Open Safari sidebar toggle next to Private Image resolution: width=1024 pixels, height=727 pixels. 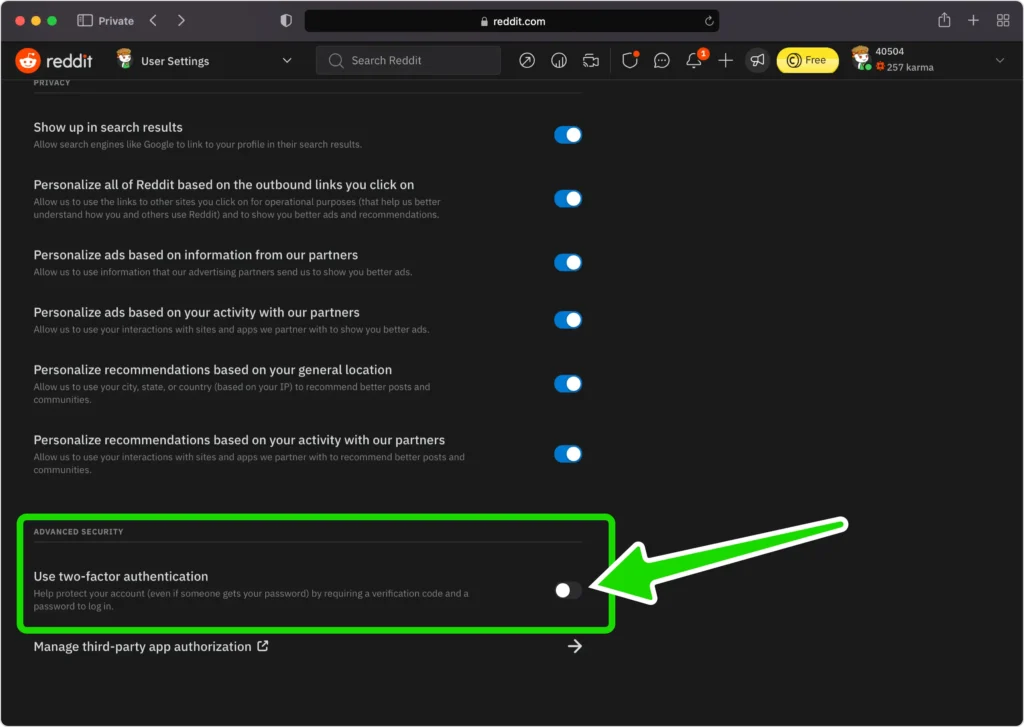pos(85,21)
